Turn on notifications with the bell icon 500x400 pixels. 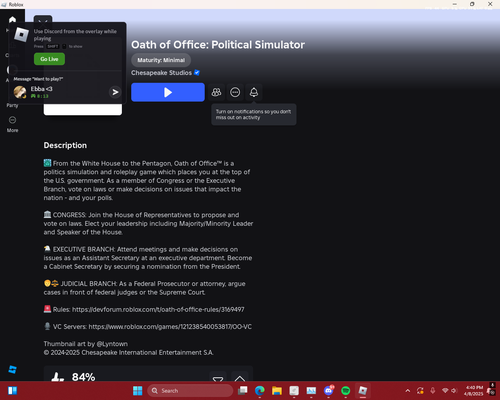254,92
